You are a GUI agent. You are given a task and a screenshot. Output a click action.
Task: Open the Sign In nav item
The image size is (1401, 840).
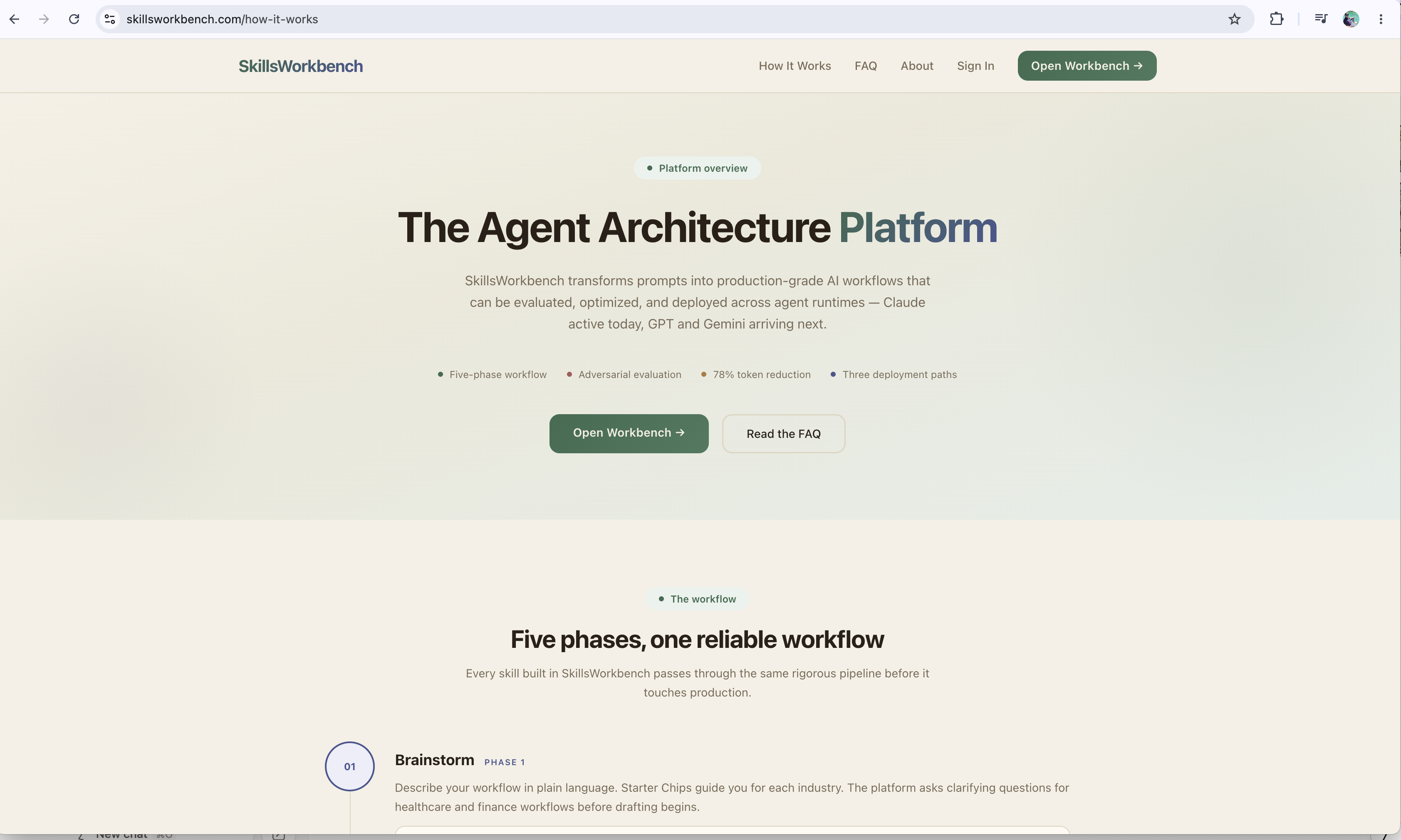tap(975, 66)
